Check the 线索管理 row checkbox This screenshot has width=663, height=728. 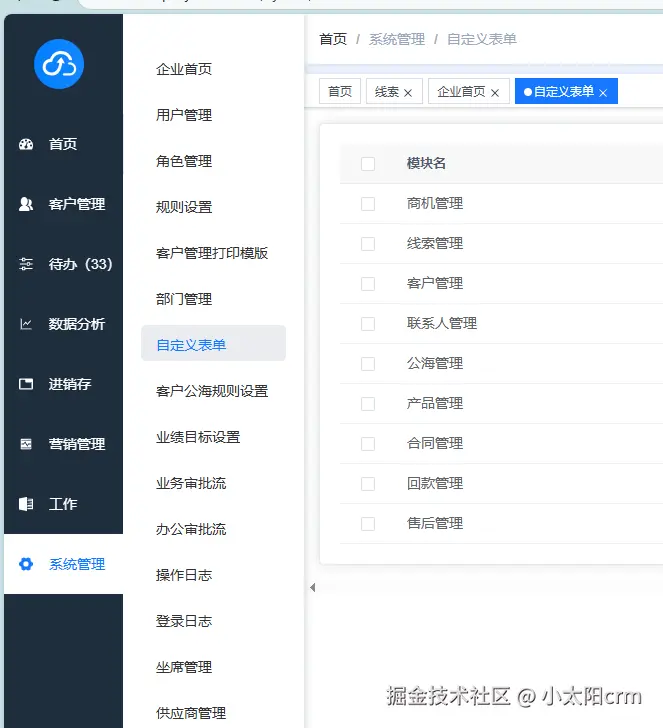(x=368, y=244)
